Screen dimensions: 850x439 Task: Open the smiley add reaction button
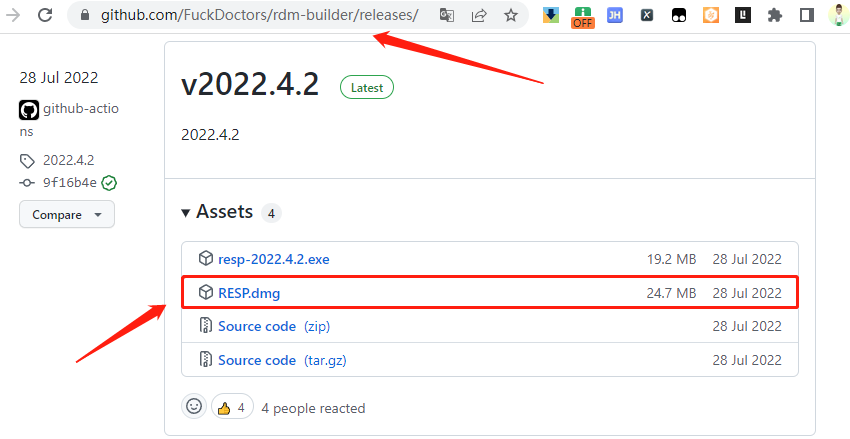[x=194, y=406]
